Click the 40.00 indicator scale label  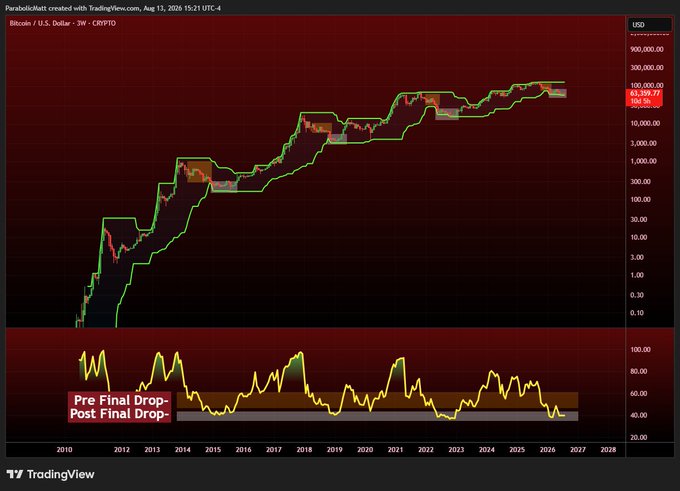639,415
